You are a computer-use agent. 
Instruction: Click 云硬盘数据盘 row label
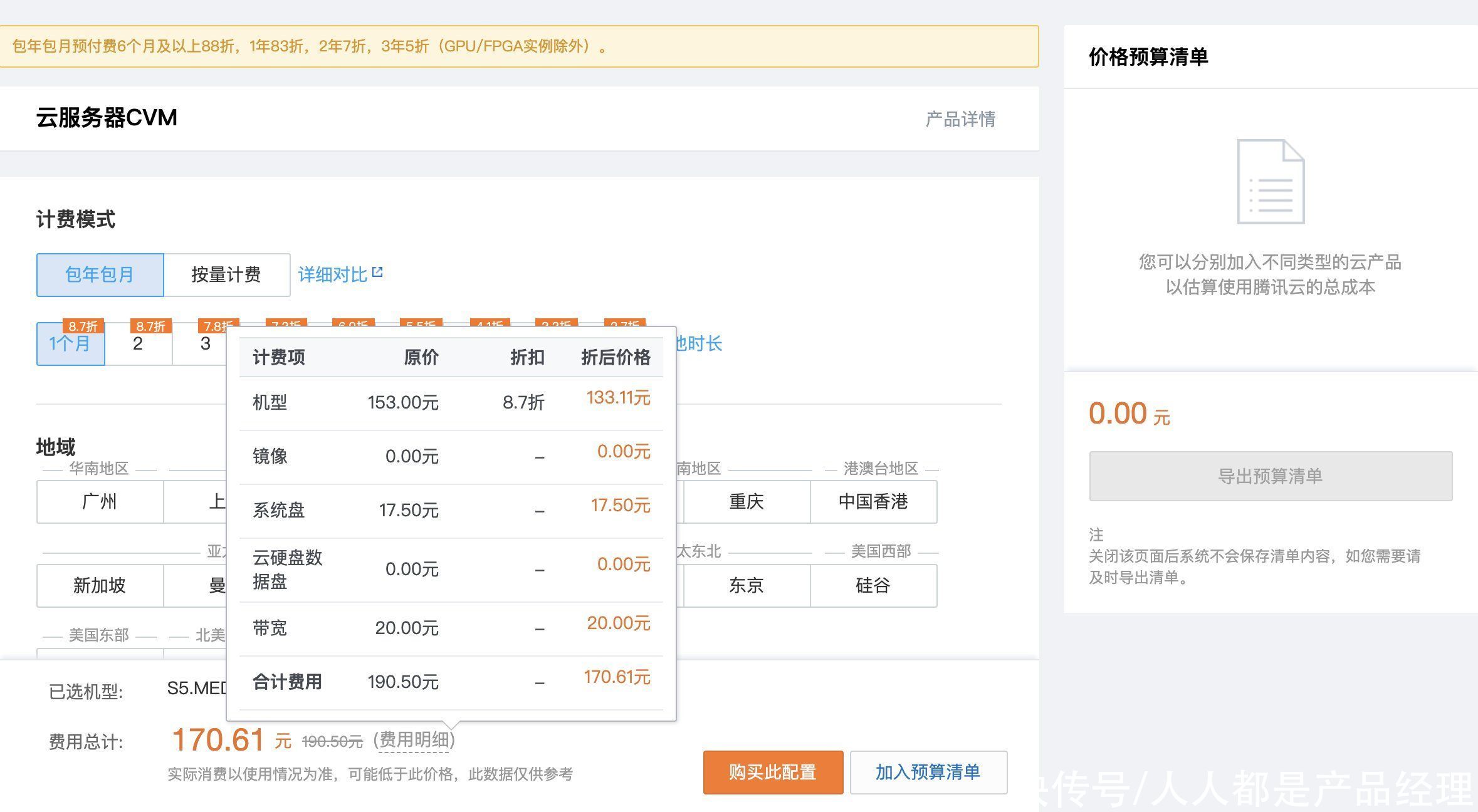[x=288, y=570]
